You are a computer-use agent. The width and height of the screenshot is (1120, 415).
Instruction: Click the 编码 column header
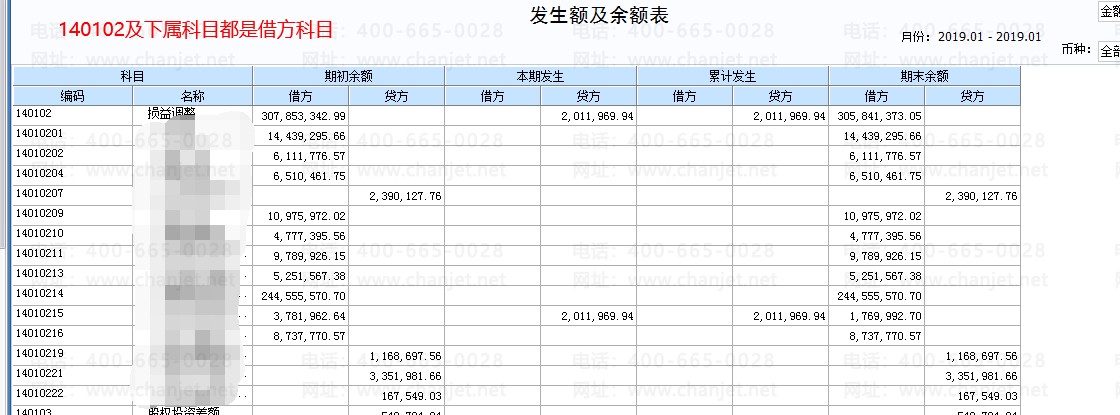(x=73, y=96)
